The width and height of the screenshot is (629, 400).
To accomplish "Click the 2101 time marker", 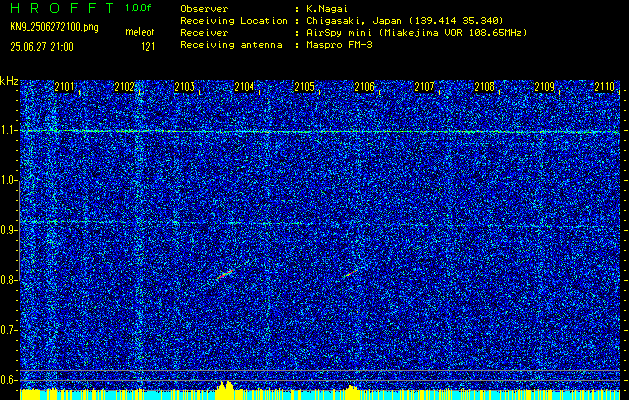I will [x=65, y=87].
